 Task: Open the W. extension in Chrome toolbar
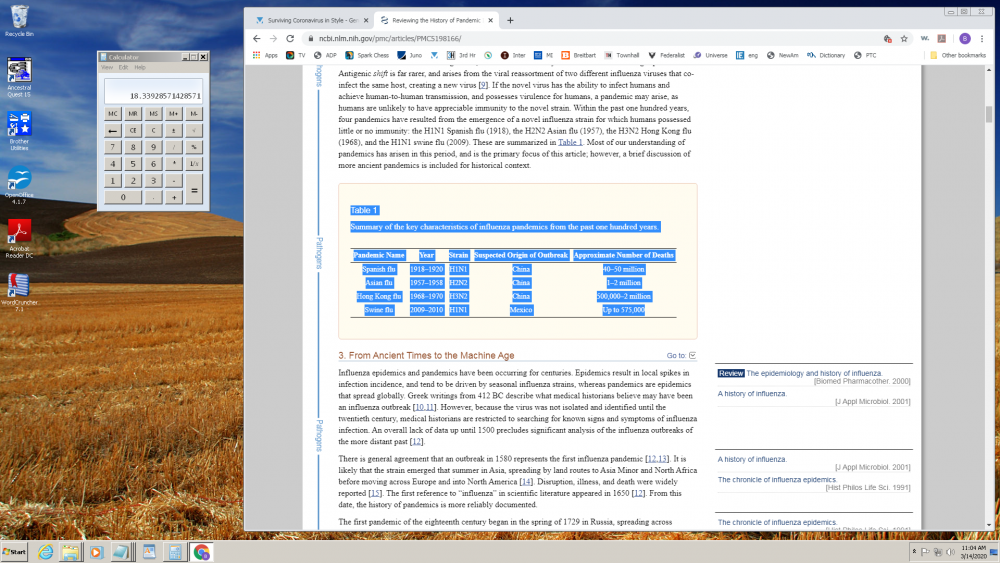(x=925, y=38)
